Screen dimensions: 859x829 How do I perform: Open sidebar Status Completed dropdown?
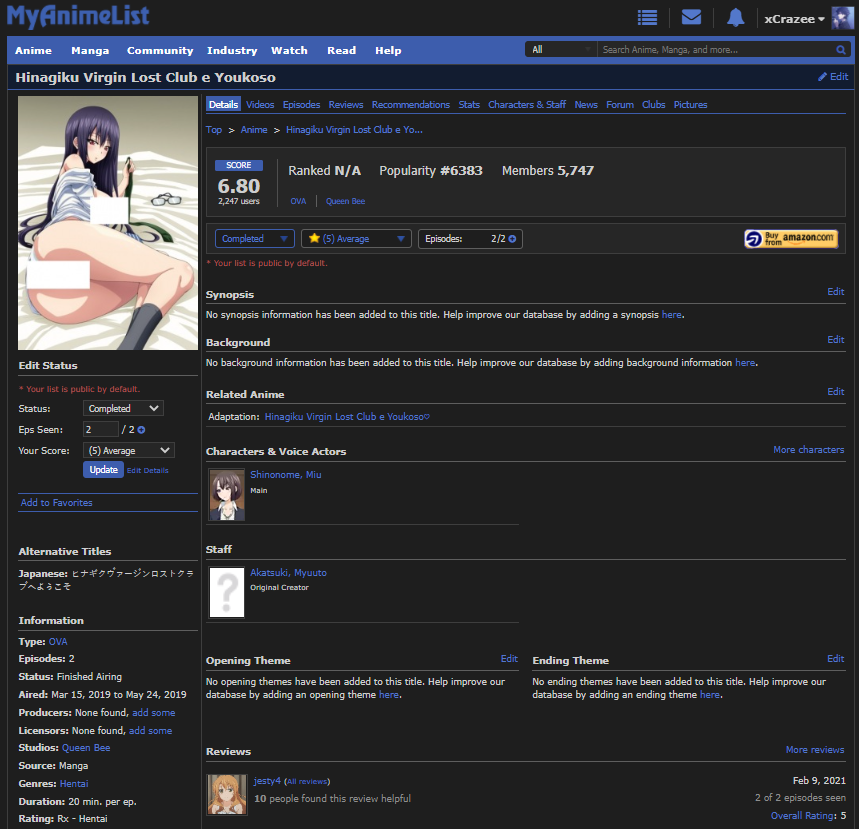(x=123, y=409)
